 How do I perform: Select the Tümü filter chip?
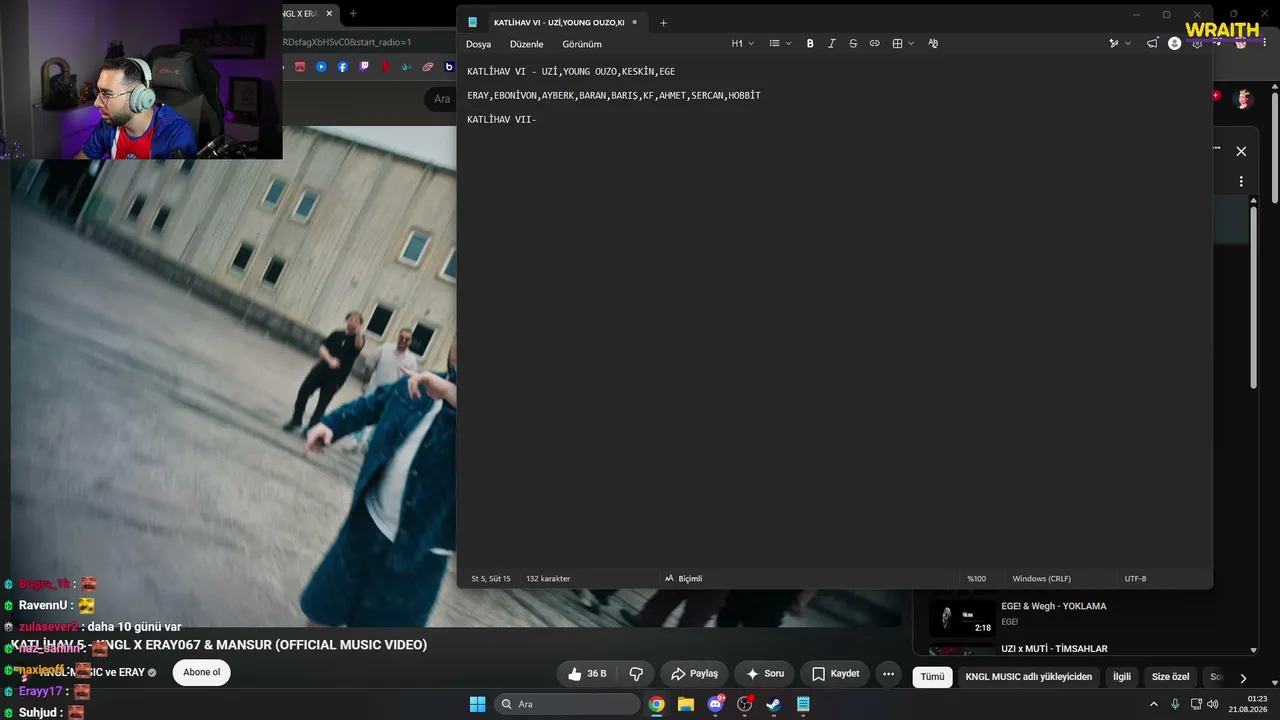932,677
